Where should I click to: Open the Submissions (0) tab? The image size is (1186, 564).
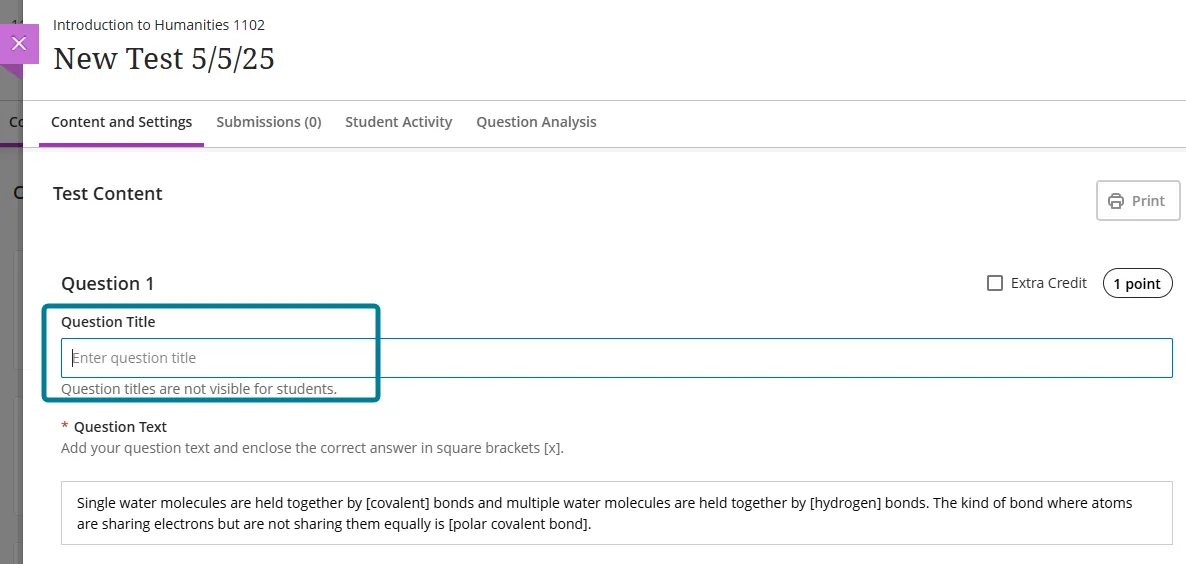(x=269, y=122)
